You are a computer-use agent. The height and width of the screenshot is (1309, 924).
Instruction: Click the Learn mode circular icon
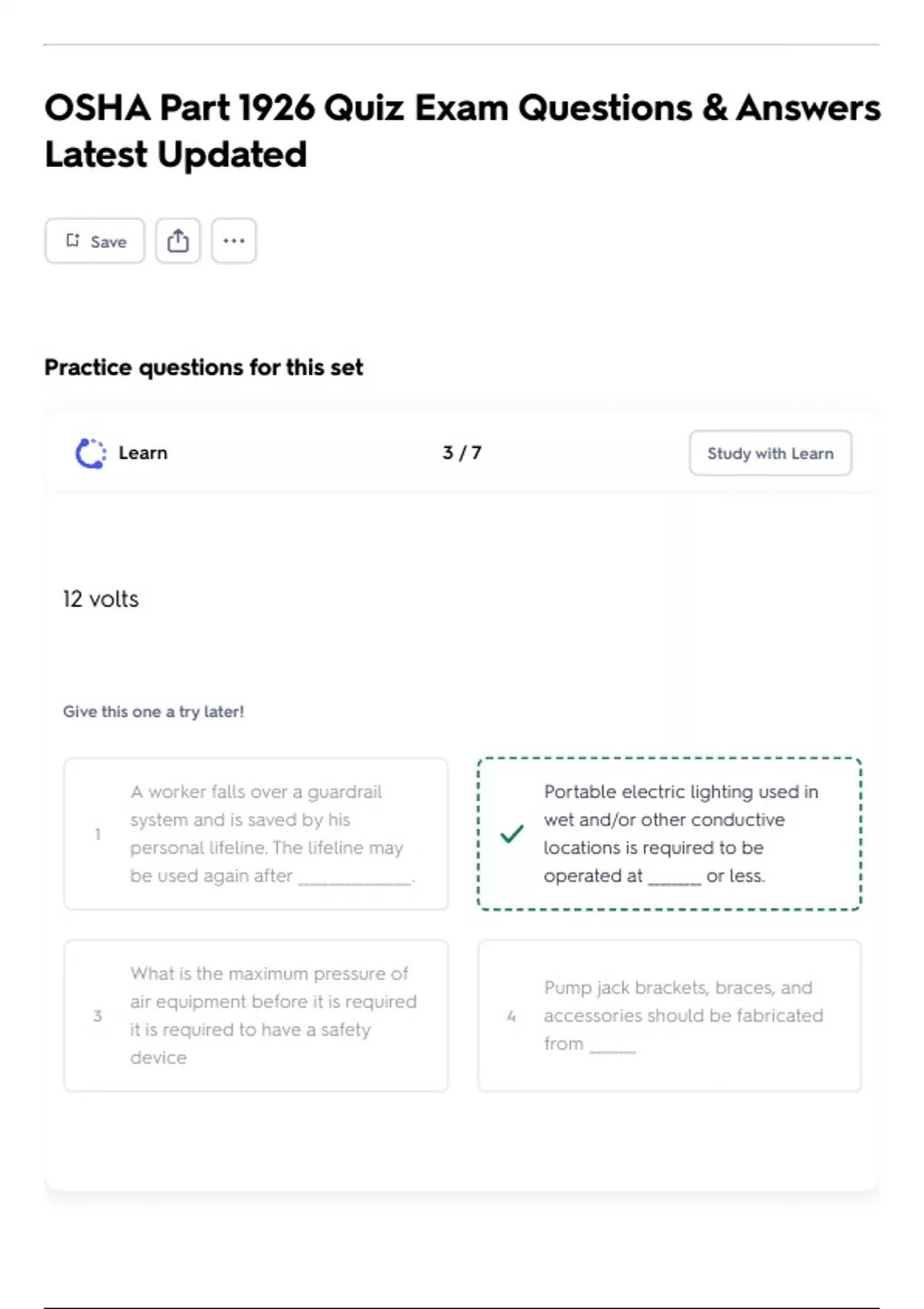(90, 453)
